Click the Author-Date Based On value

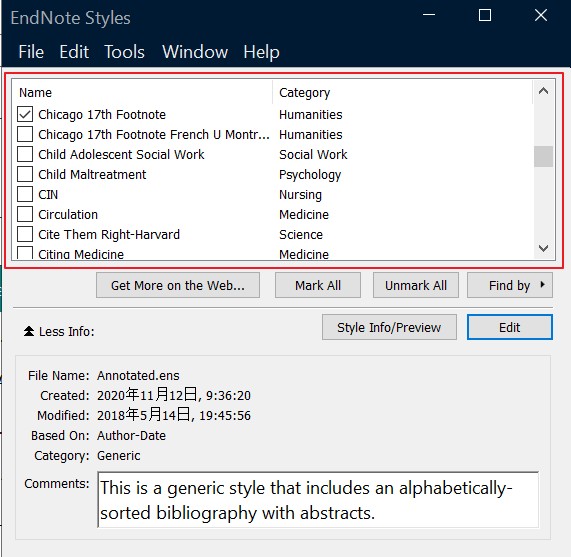click(x=131, y=435)
